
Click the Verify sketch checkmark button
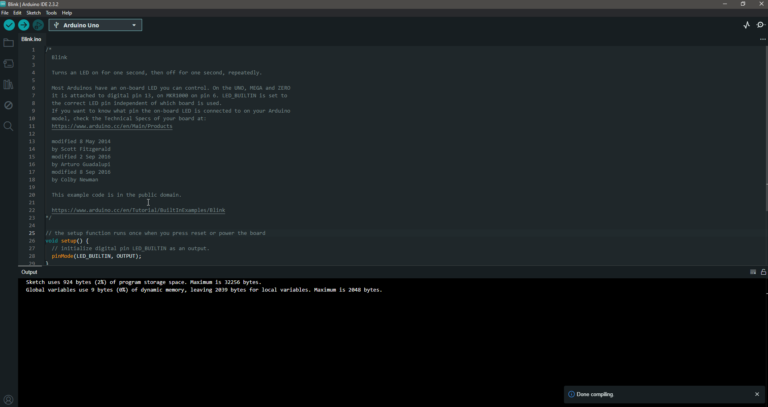[x=9, y=25]
